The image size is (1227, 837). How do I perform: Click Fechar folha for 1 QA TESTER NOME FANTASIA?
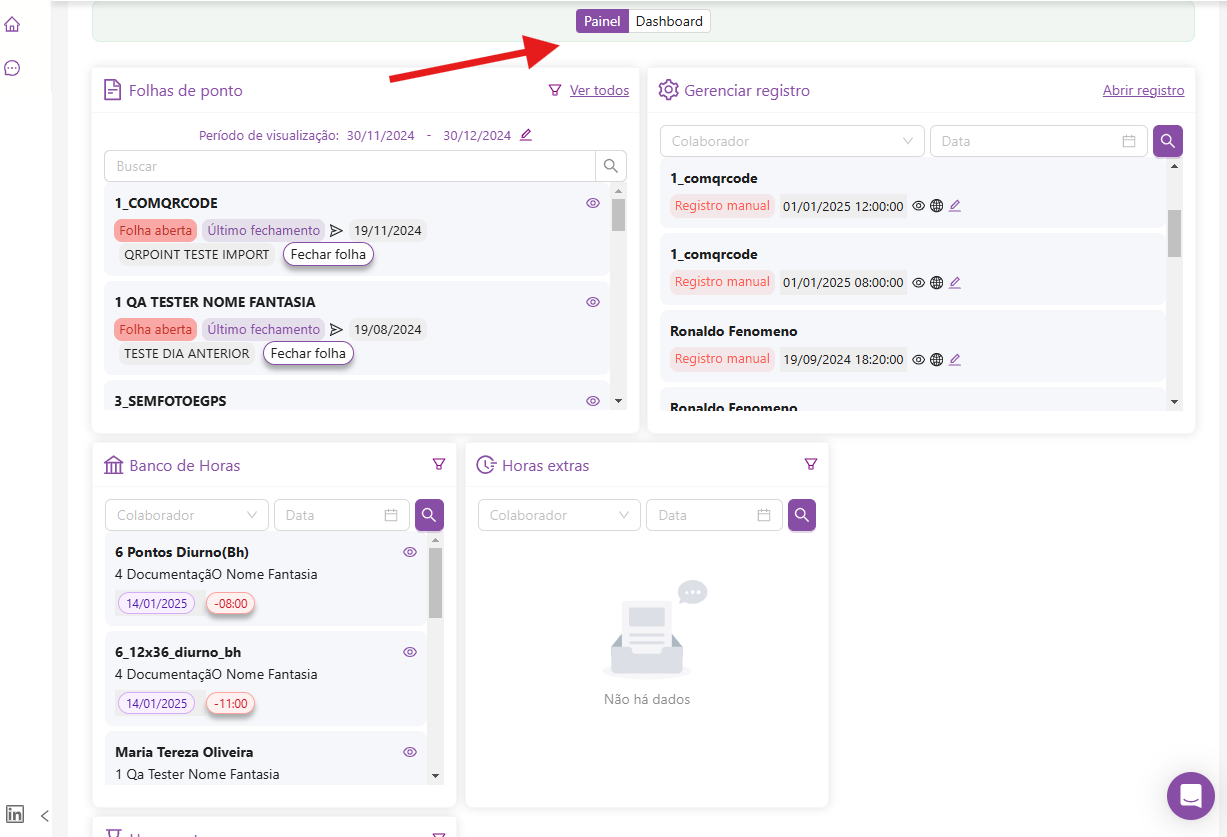[x=308, y=353]
